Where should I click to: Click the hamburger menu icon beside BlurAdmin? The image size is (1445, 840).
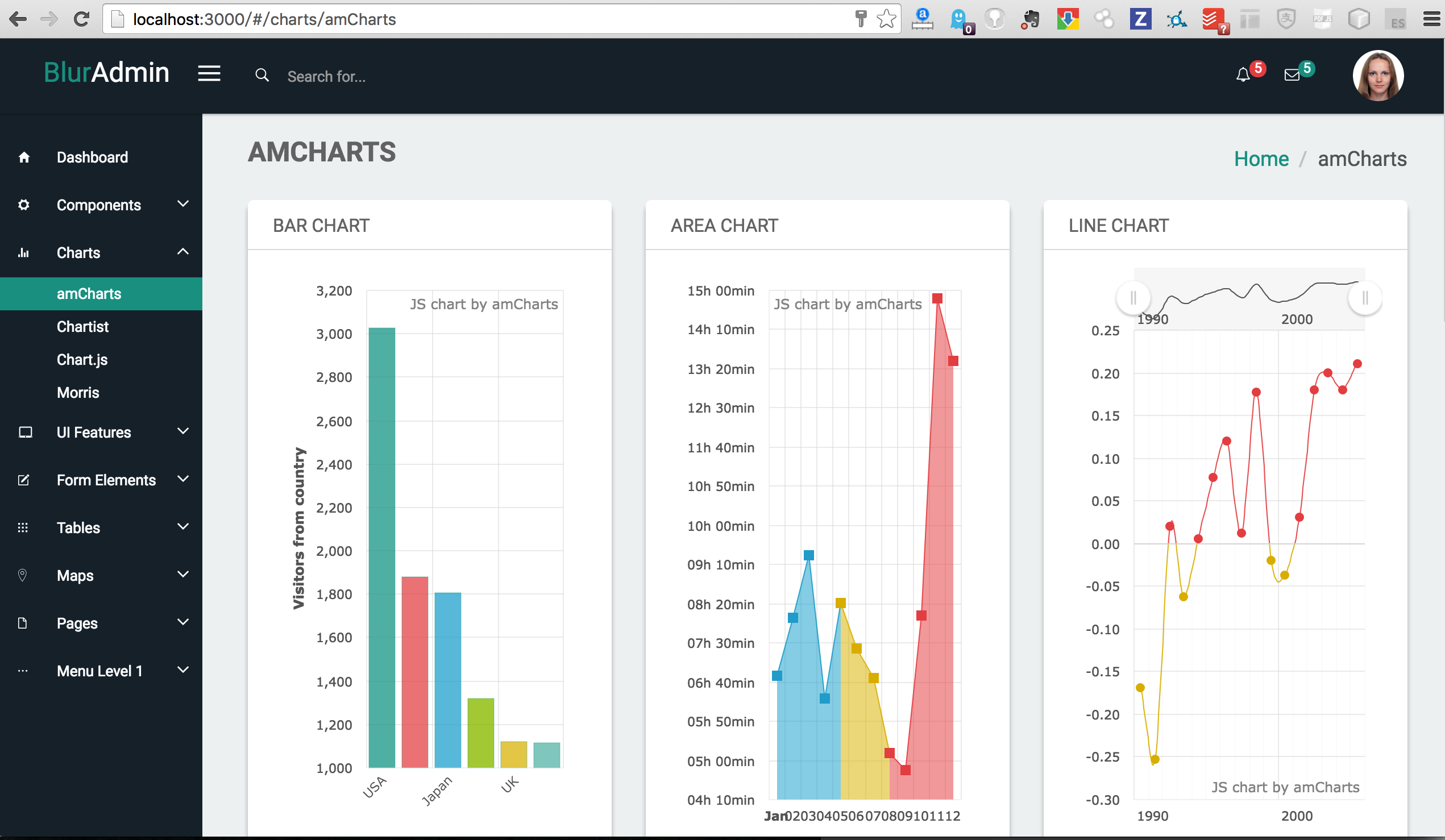coord(209,73)
